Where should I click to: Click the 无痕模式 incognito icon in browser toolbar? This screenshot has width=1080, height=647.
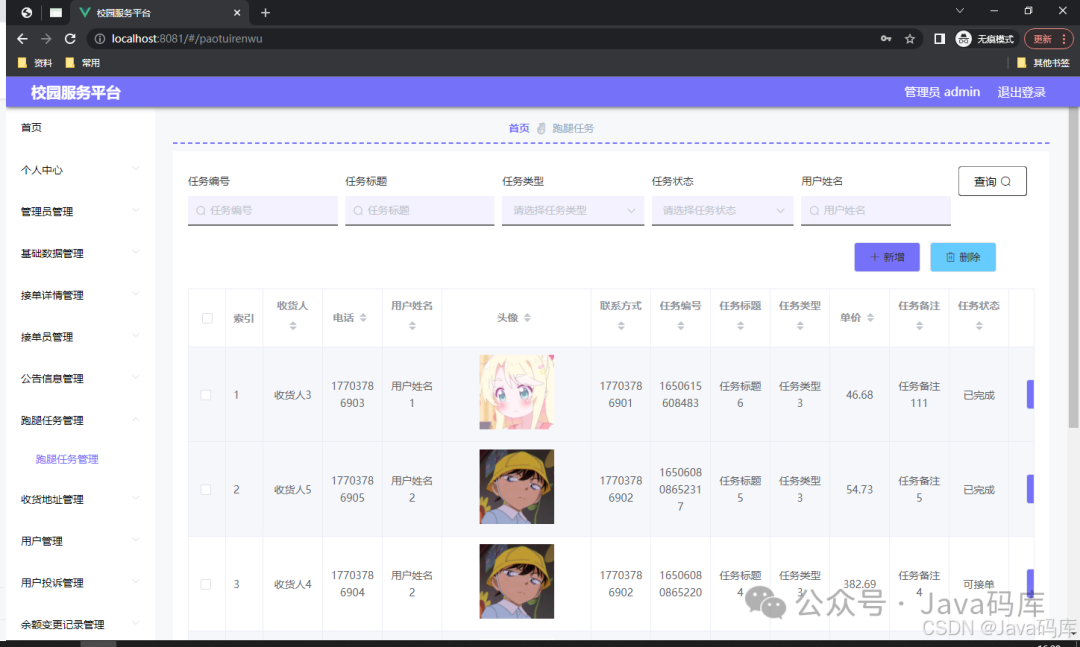(x=962, y=38)
